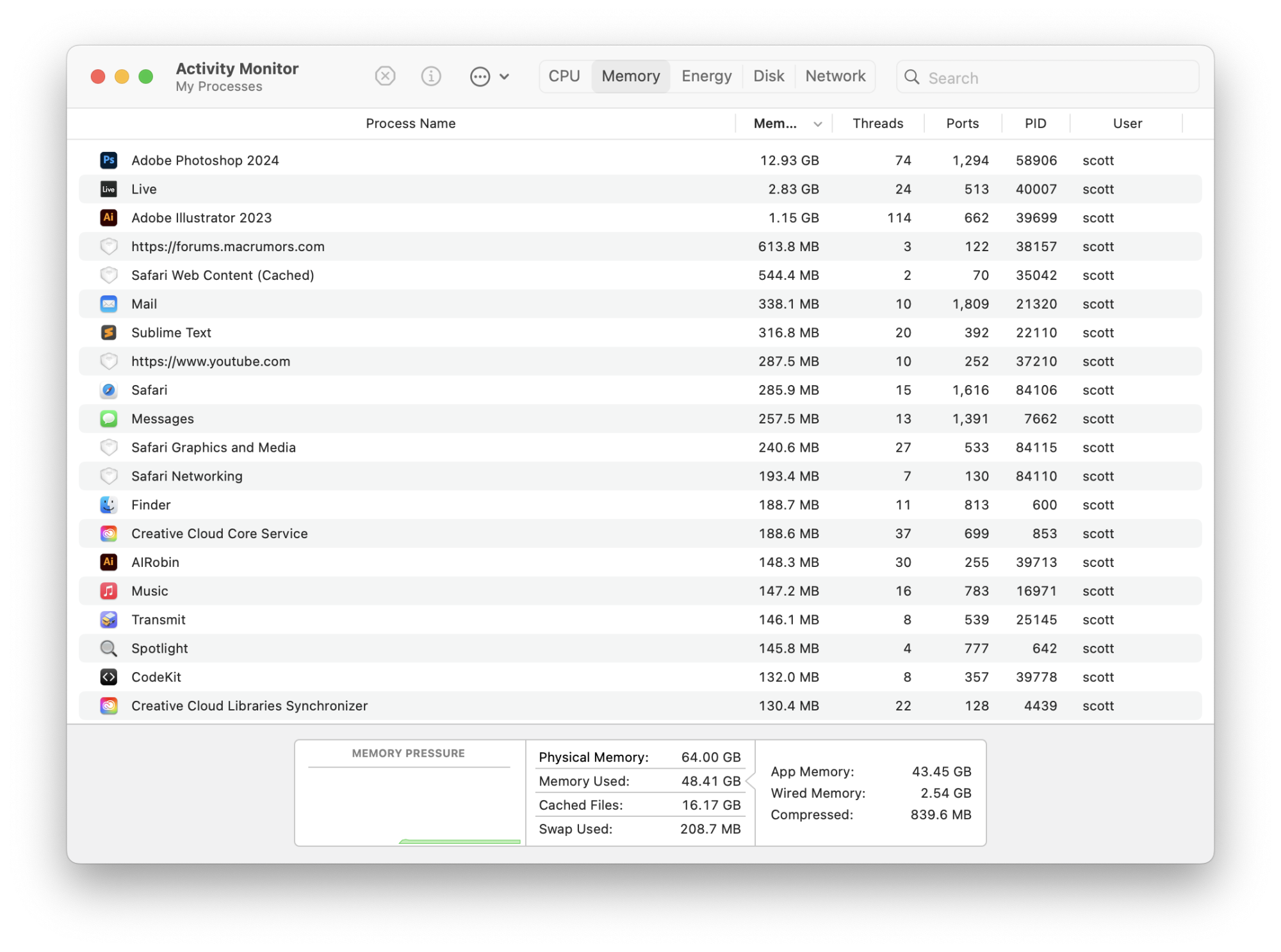Select the https://www.youtube.com process name
This screenshot has height=952, width=1281.
click(211, 361)
